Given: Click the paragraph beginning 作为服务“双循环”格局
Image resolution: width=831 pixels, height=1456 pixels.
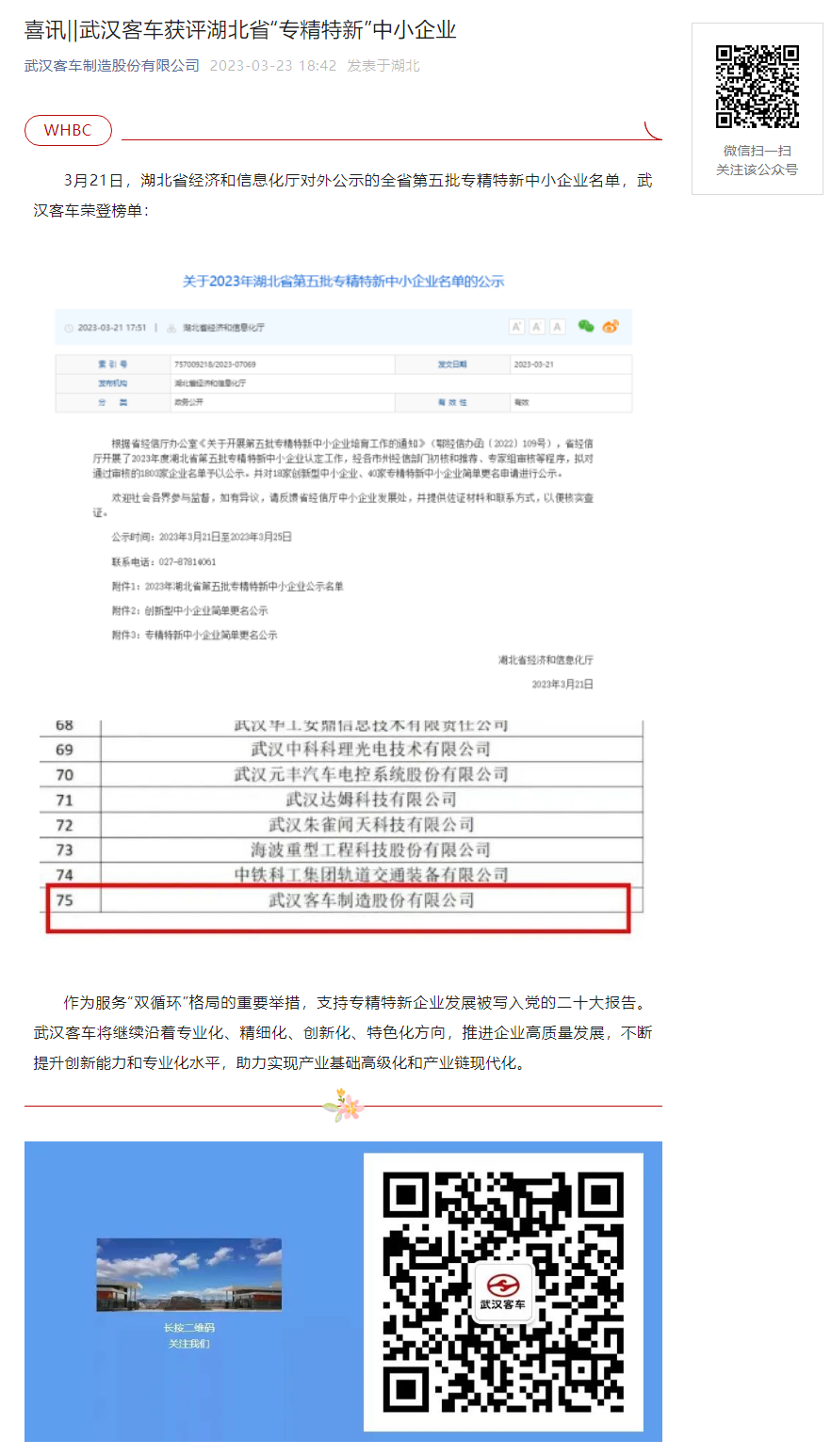Looking at the screenshot, I should pos(343,1033).
